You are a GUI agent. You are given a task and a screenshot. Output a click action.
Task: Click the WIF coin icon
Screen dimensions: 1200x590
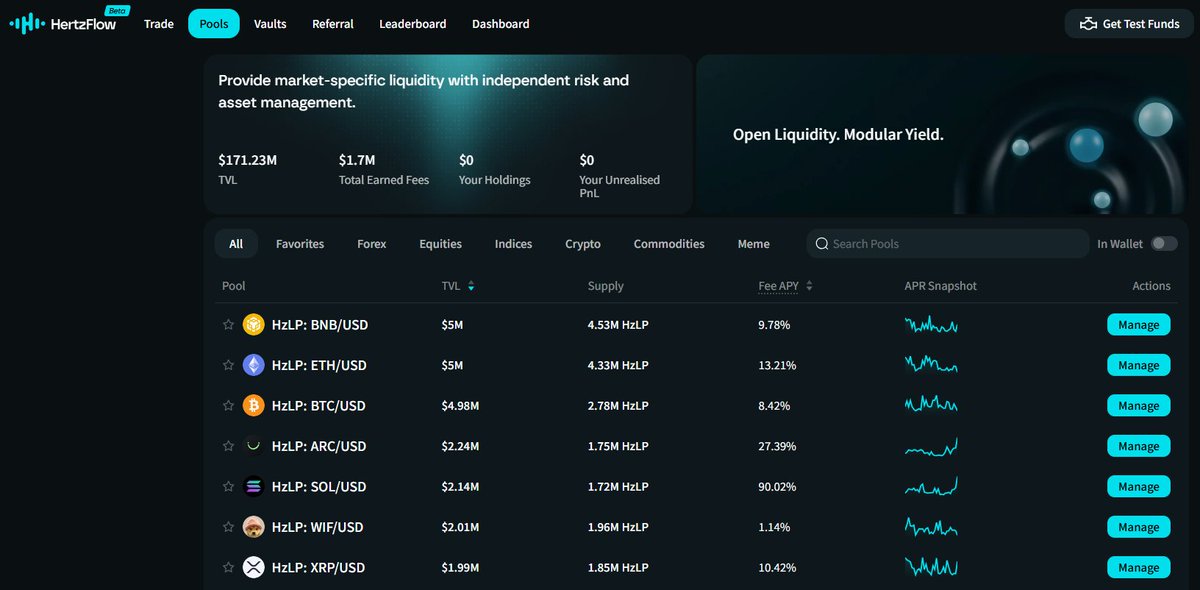pyautogui.click(x=254, y=527)
